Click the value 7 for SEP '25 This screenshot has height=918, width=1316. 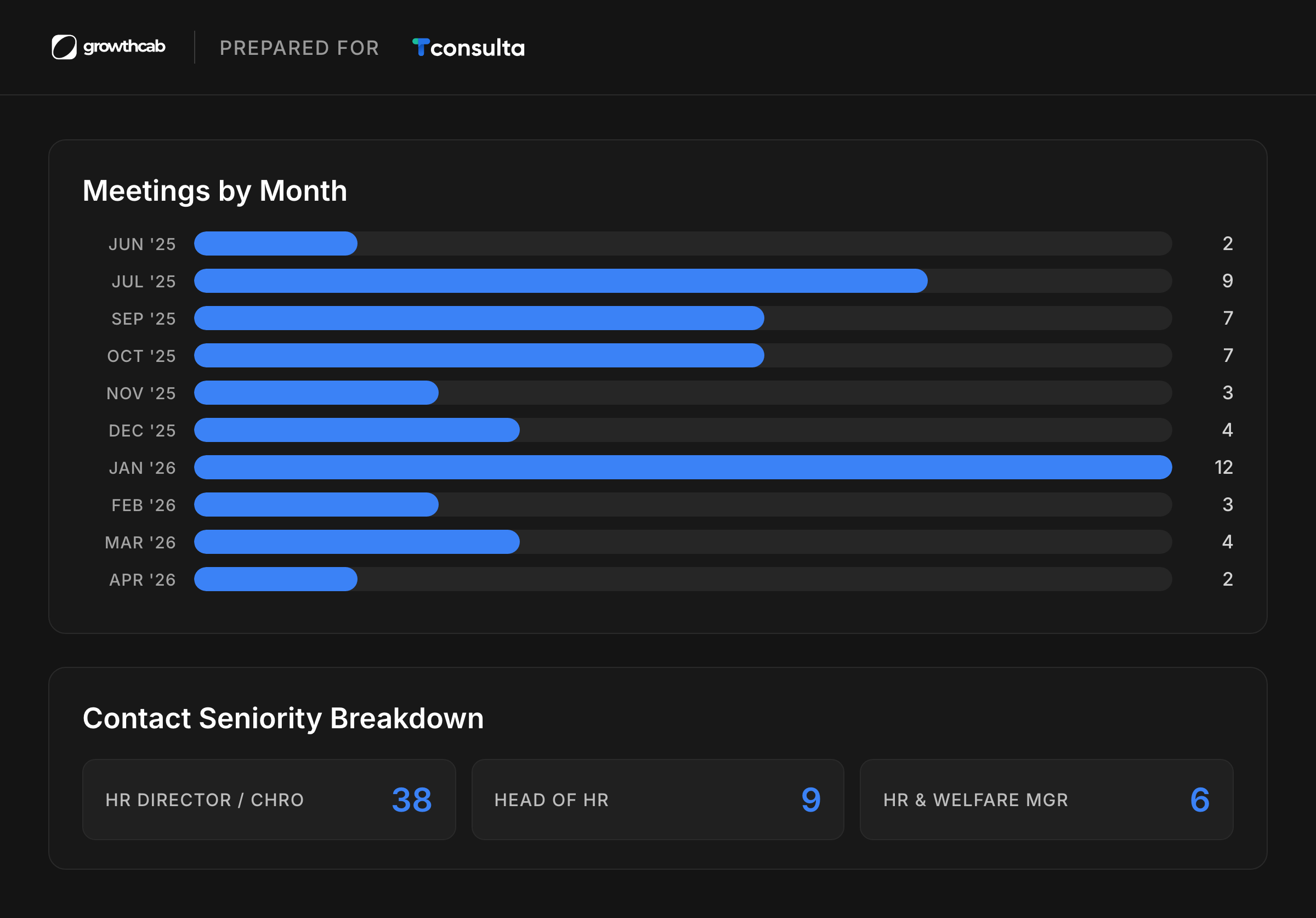tap(1228, 318)
